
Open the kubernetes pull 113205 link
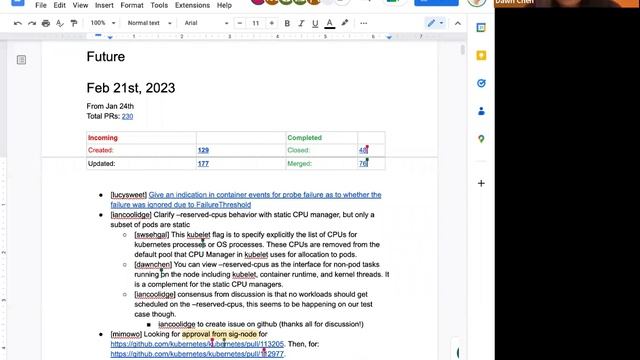coord(197,344)
